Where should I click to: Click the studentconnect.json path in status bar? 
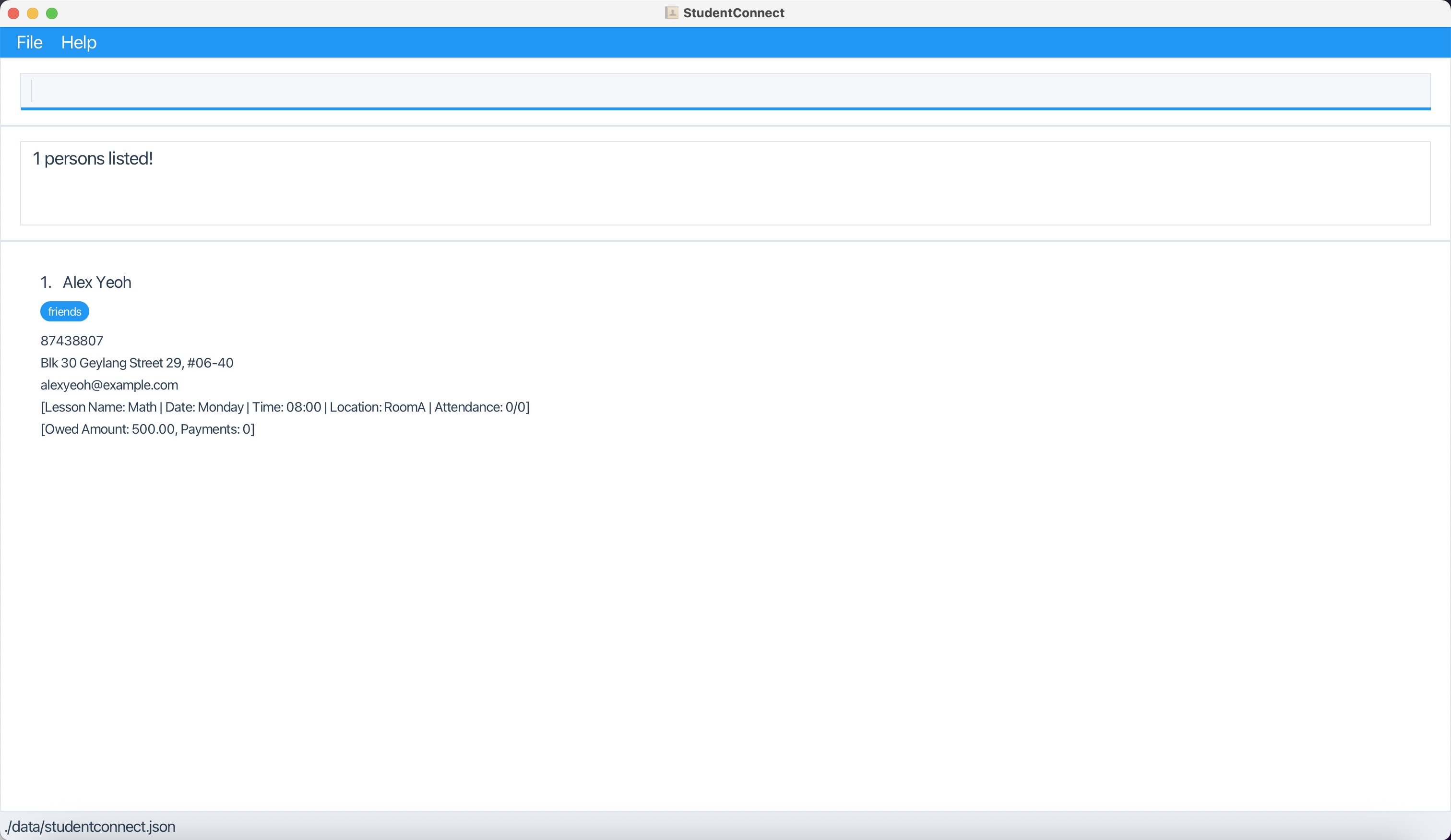tap(90, 827)
